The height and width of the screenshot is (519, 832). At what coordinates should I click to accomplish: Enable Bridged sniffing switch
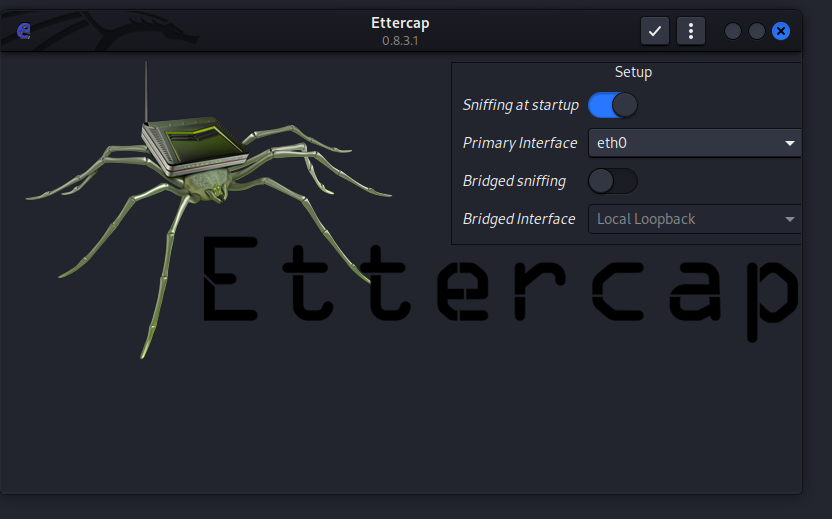pos(613,181)
